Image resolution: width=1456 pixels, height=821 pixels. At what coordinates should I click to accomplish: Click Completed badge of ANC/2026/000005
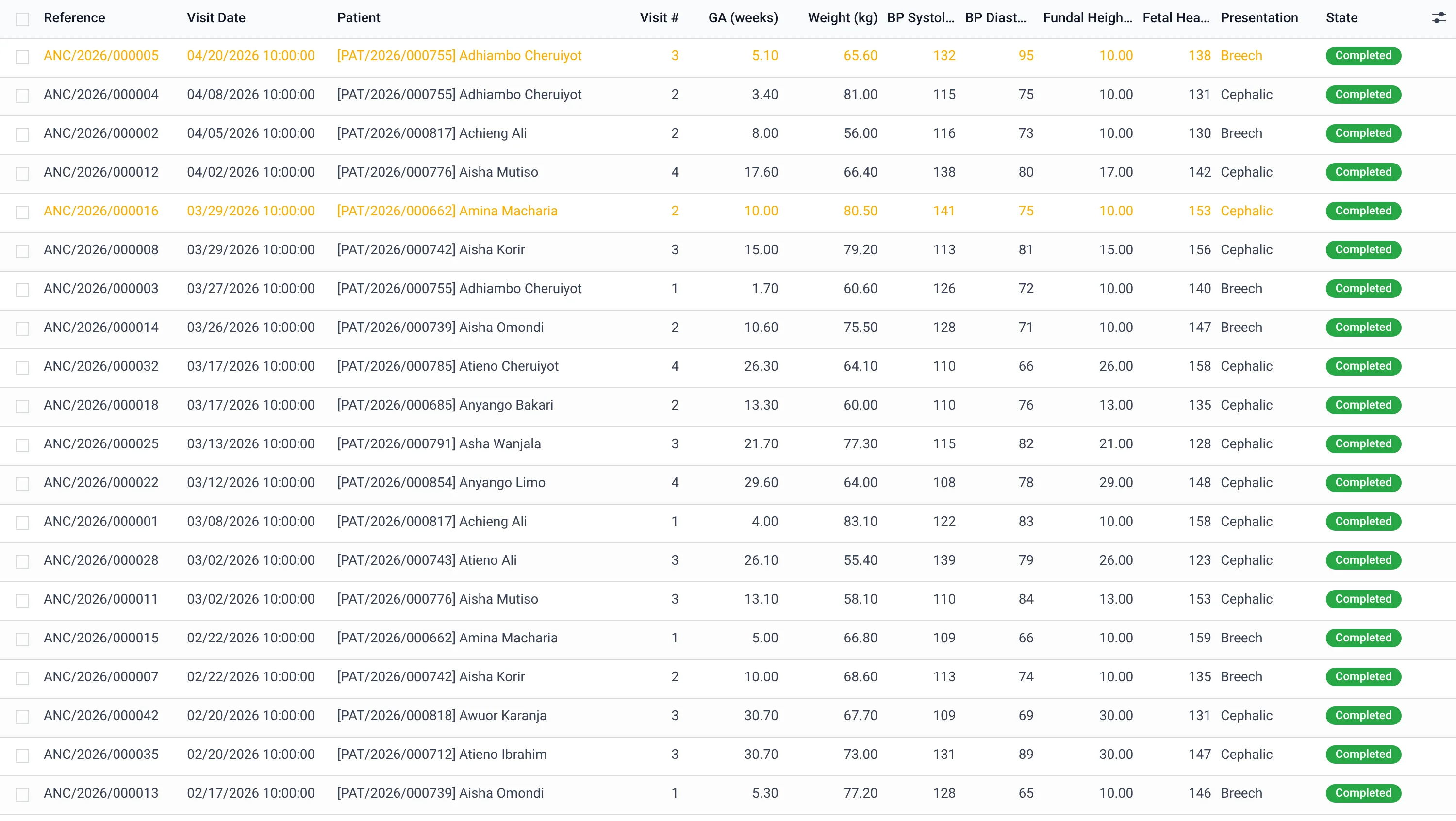coord(1363,55)
